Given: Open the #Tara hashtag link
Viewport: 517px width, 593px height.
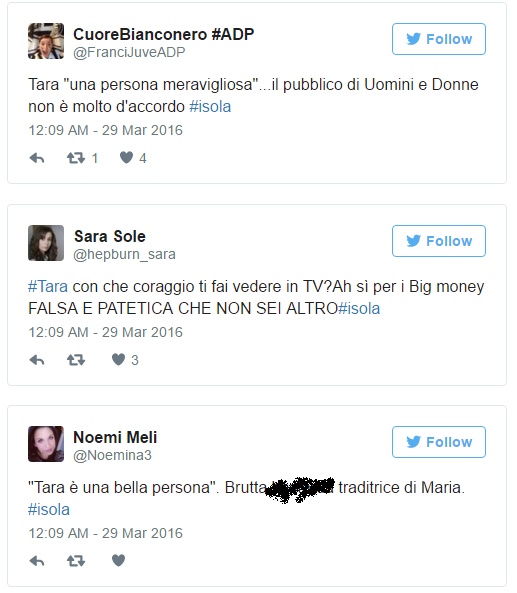Looking at the screenshot, I should click(48, 286).
